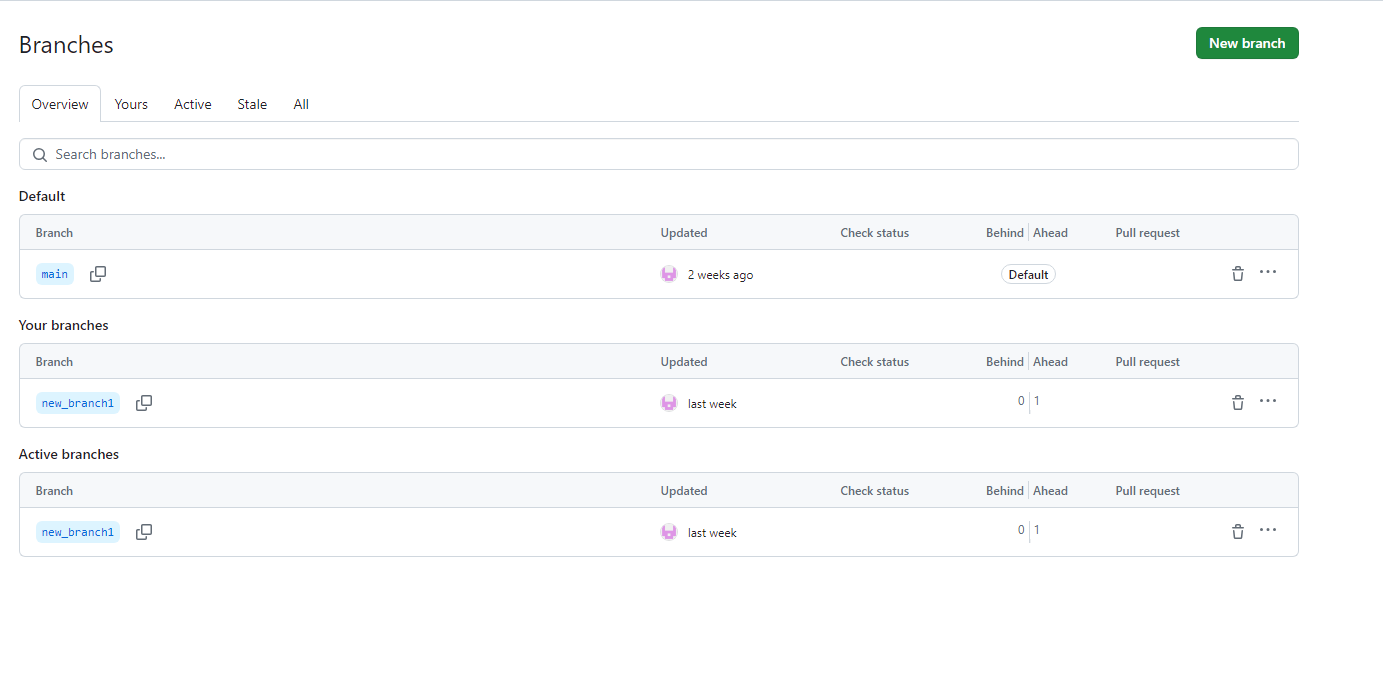
Task: Copy the main branch name to clipboard
Action: (98, 274)
